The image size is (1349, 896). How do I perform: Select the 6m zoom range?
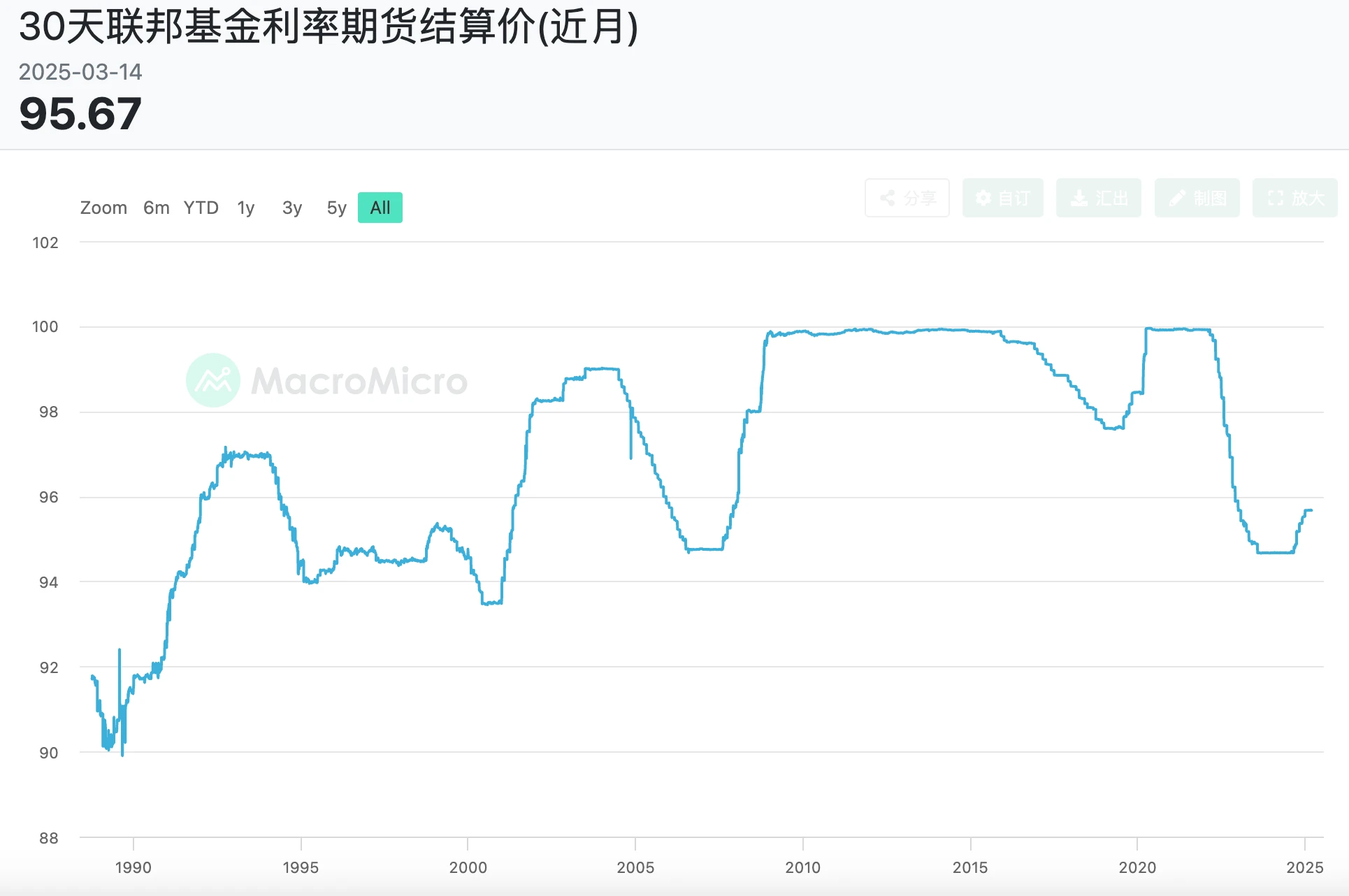coord(157,208)
